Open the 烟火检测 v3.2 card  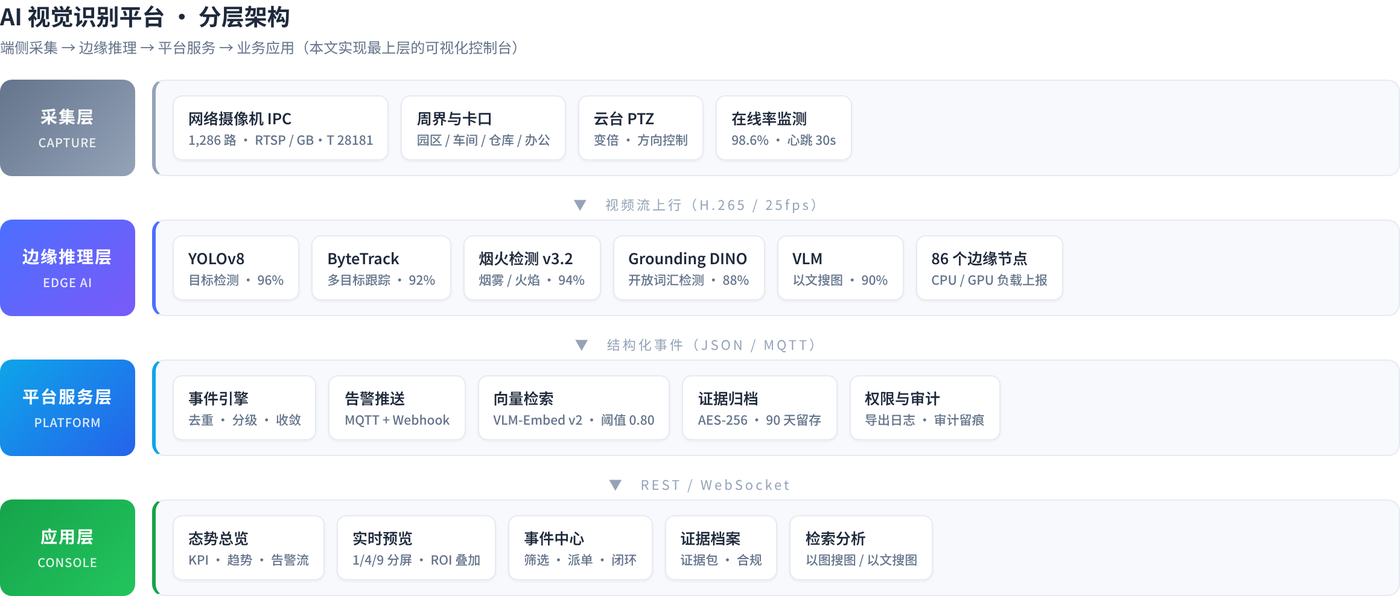point(532,268)
